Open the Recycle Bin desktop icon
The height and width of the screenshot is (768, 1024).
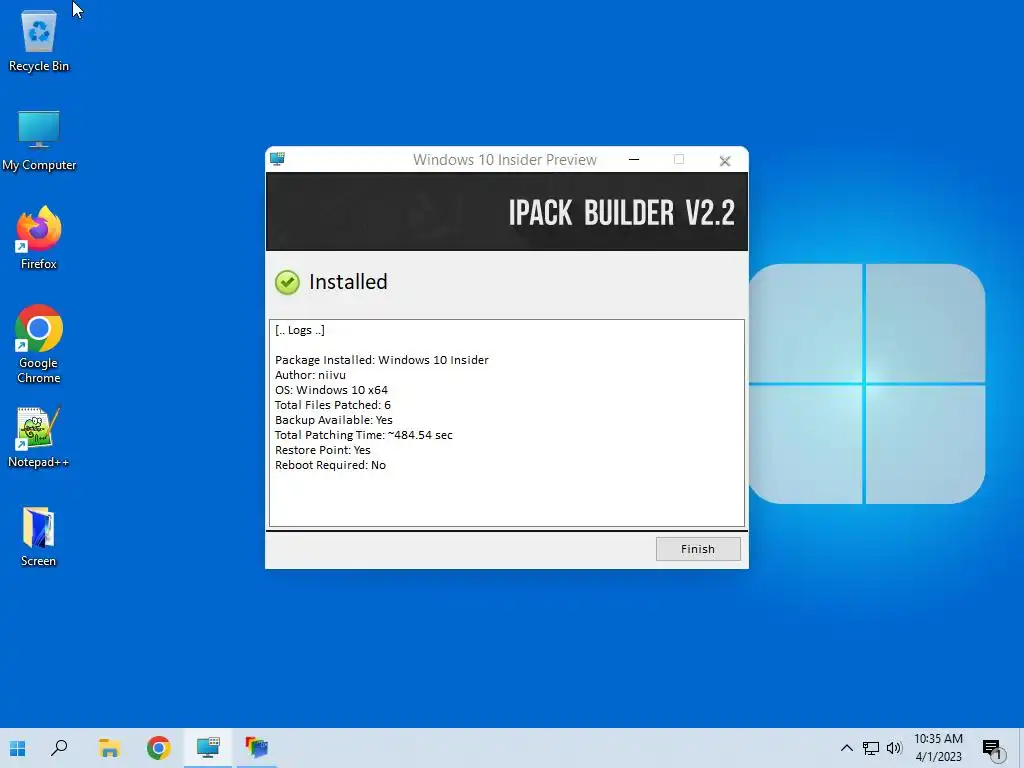pyautogui.click(x=39, y=40)
